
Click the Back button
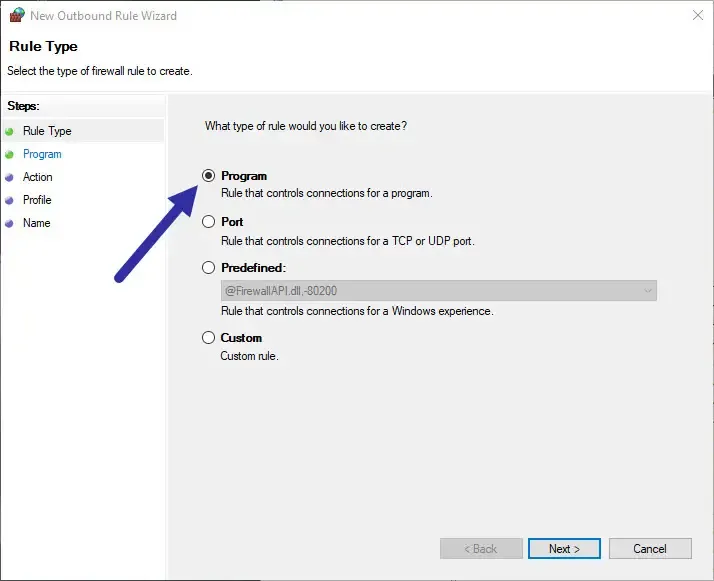click(x=481, y=549)
